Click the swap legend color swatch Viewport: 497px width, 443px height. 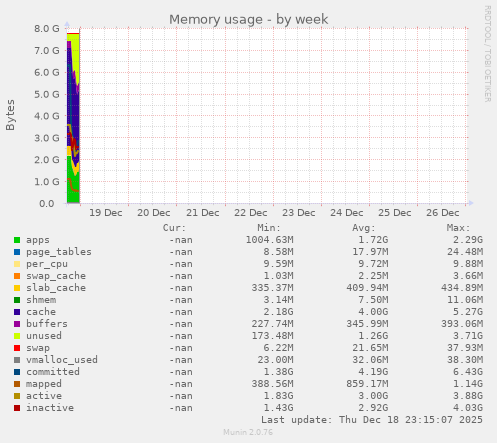click(x=17, y=348)
